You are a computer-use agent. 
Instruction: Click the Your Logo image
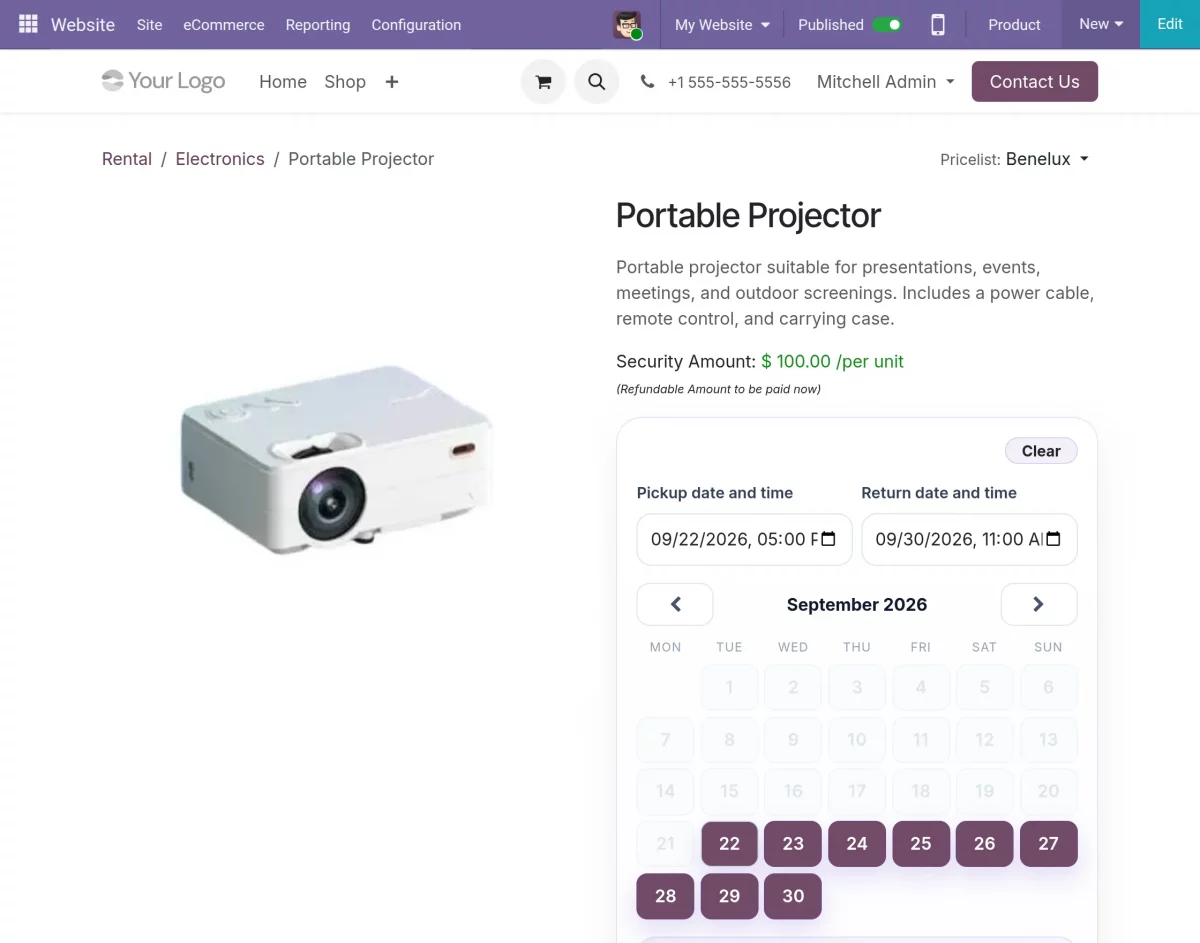pyautogui.click(x=163, y=81)
